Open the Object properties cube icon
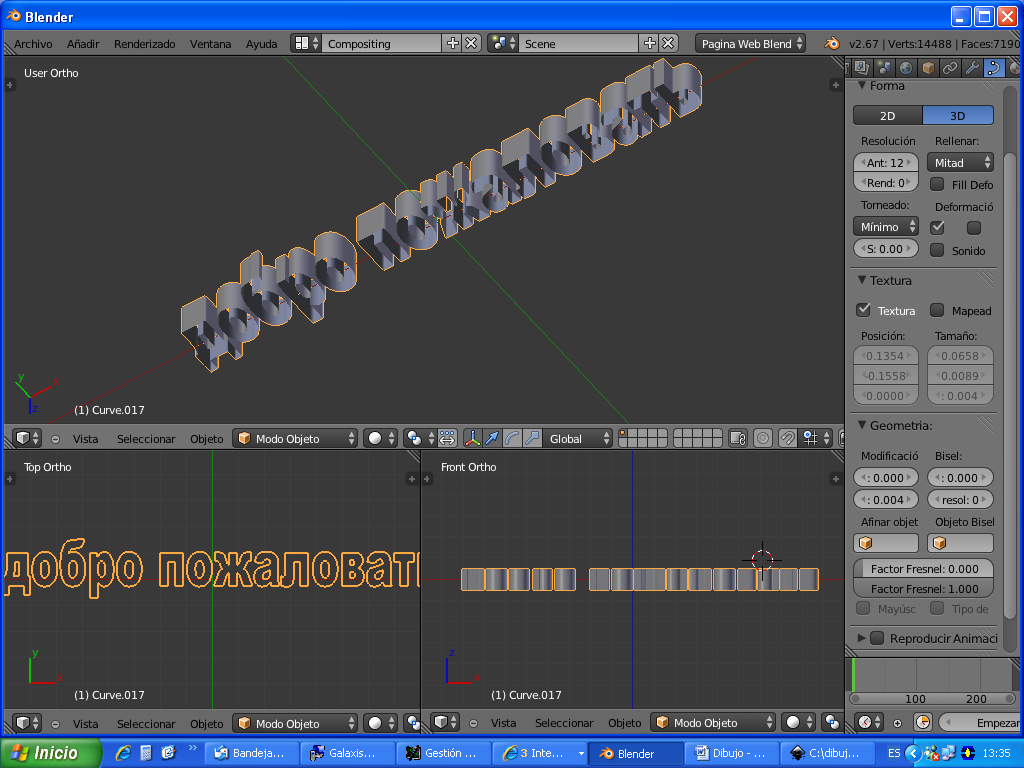 pos(928,67)
